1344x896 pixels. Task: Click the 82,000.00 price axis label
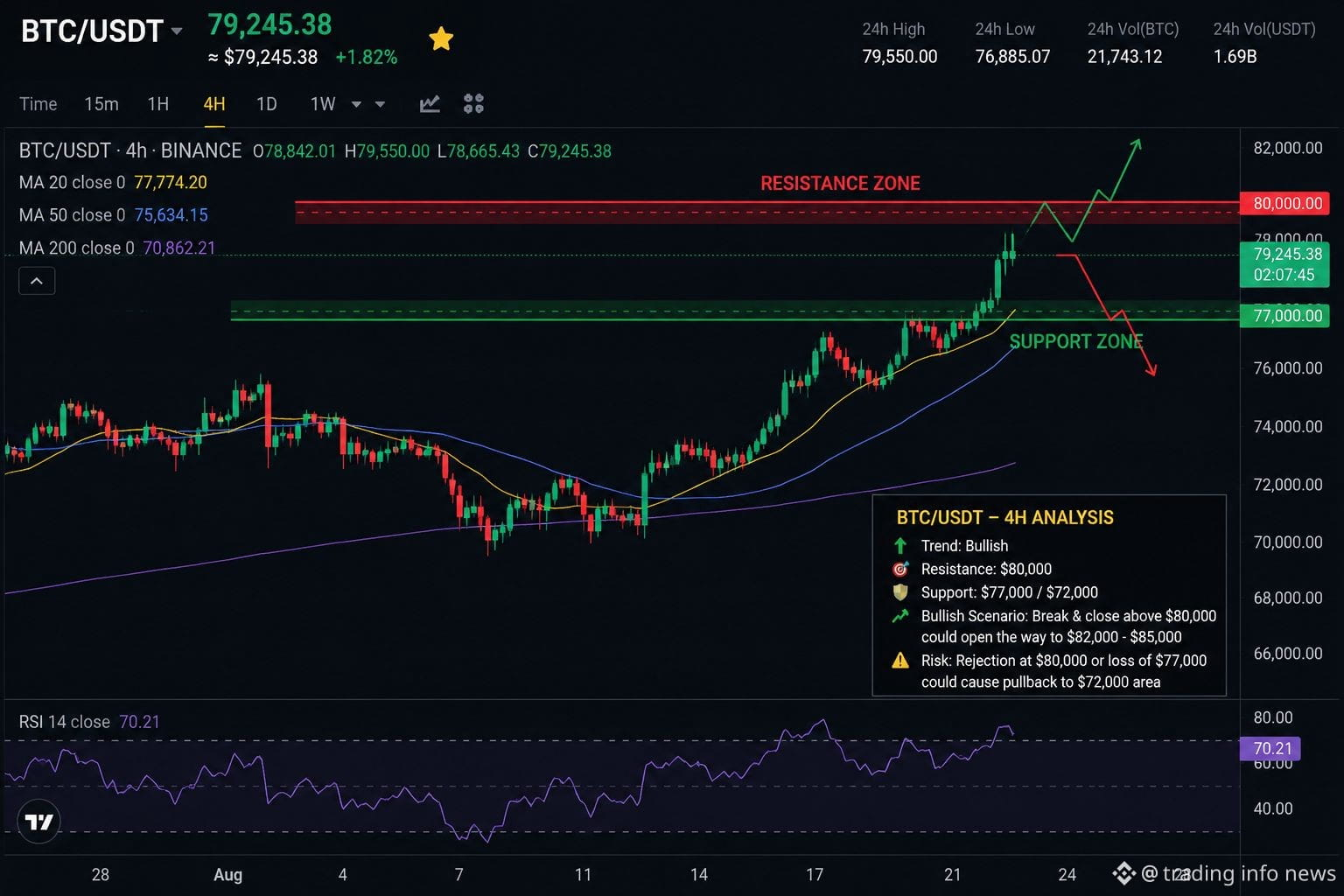tap(1288, 148)
